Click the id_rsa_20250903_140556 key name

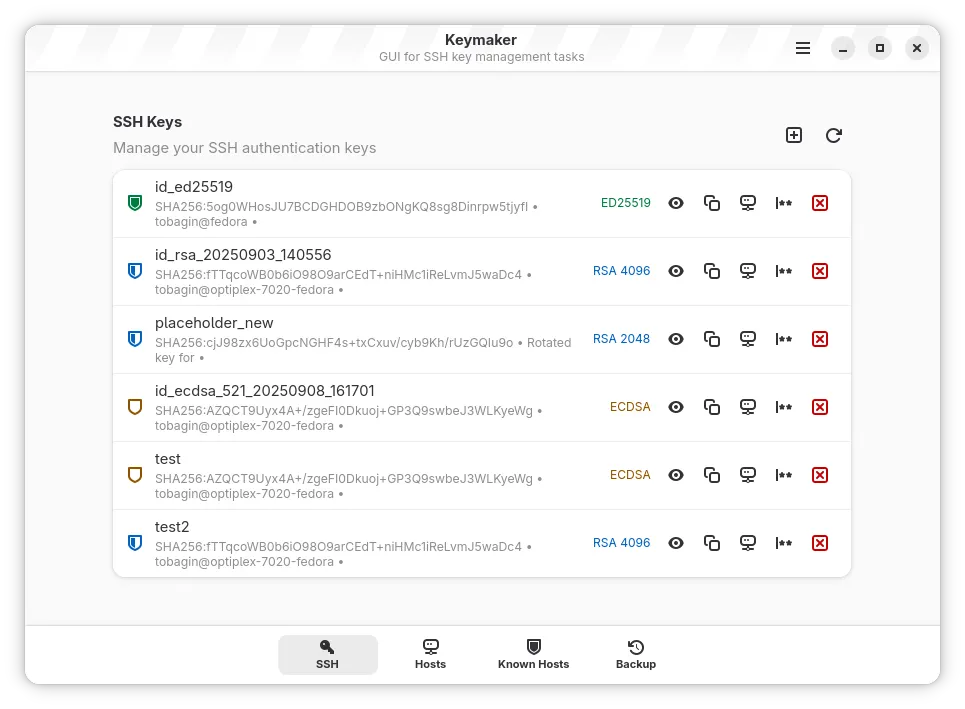pos(243,255)
